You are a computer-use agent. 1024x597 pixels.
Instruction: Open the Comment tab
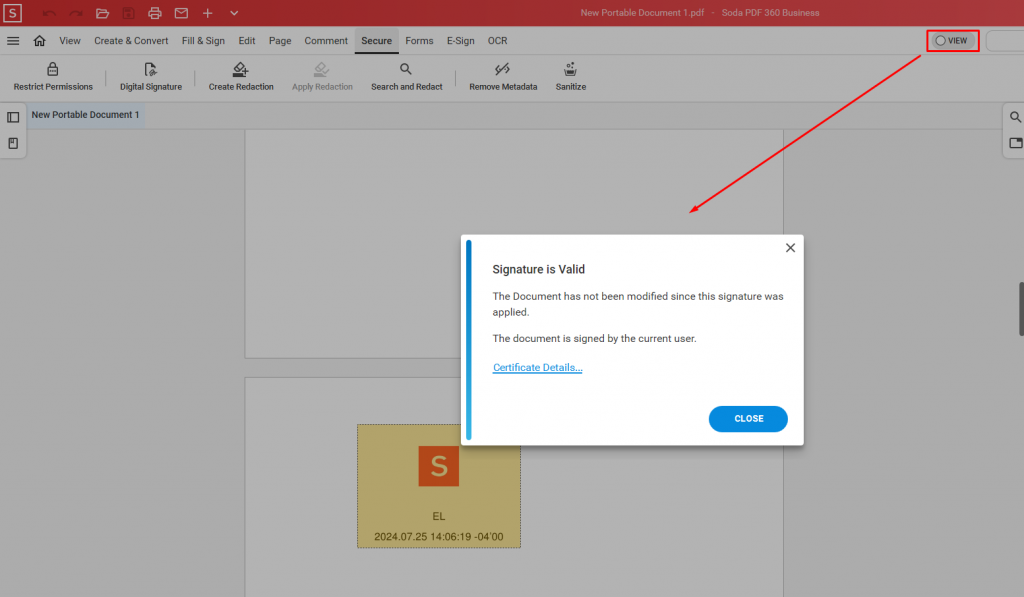(x=326, y=40)
